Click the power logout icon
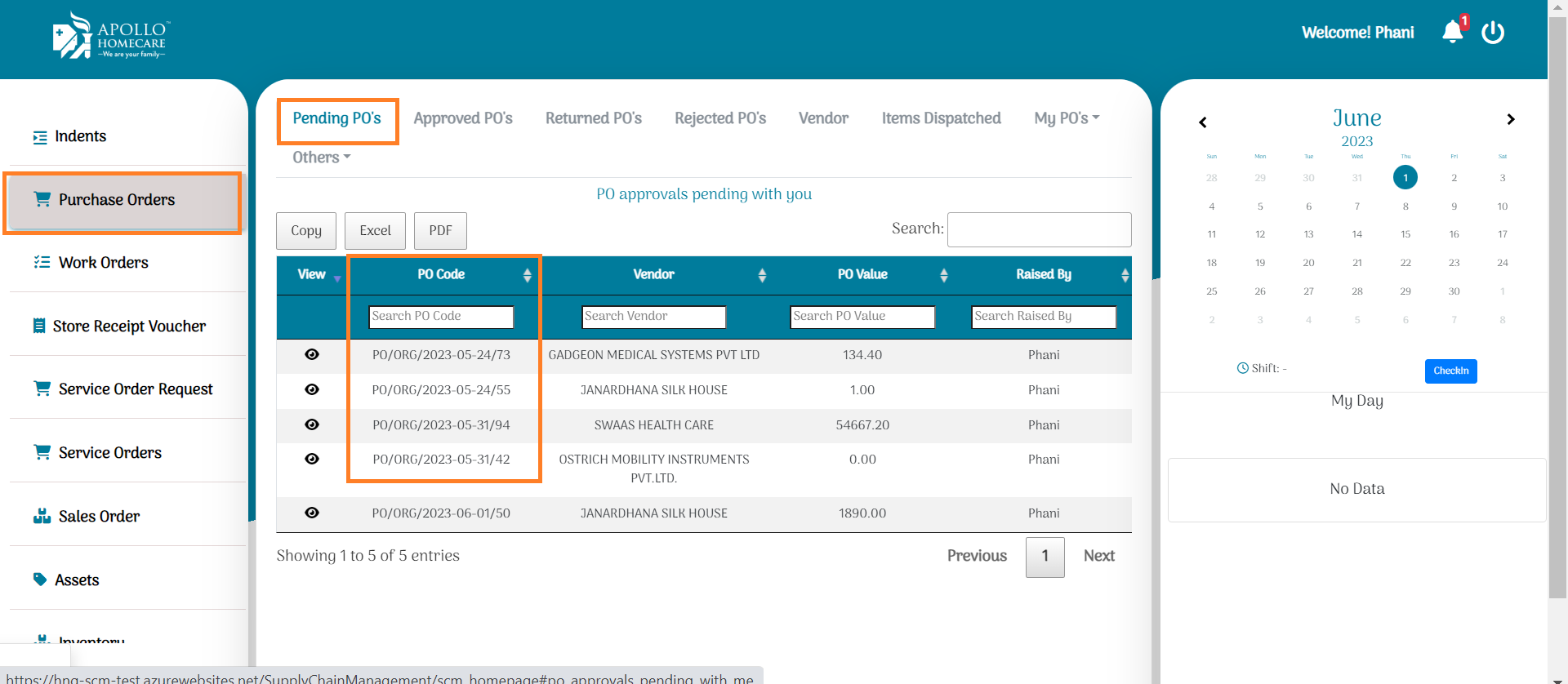The image size is (1568, 684). 1493,32
